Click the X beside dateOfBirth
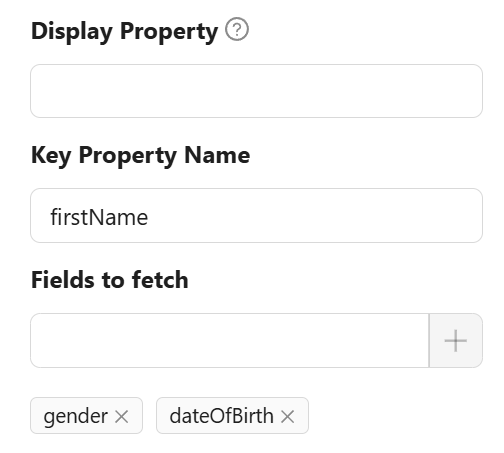504x453 pixels. click(x=287, y=416)
